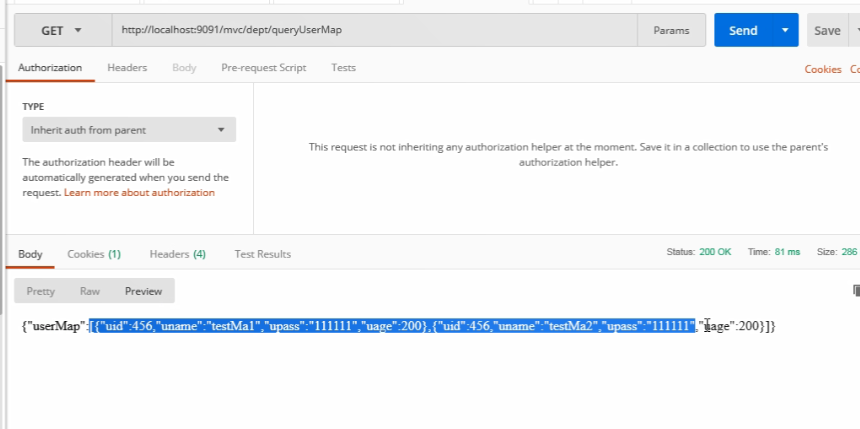Open the GET method dropdown
860x429 pixels.
click(x=63, y=30)
